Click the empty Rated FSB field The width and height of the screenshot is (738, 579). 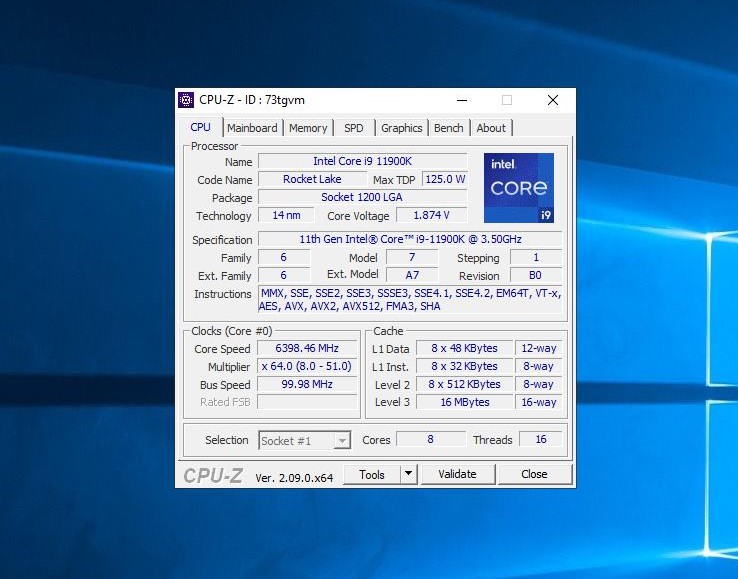point(307,402)
